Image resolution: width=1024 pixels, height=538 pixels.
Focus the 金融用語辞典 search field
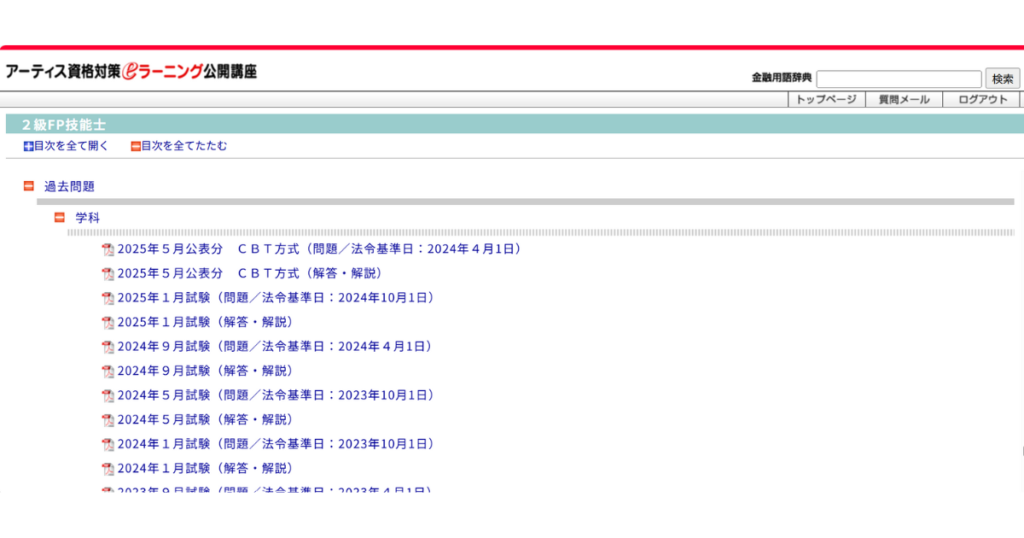(x=898, y=78)
